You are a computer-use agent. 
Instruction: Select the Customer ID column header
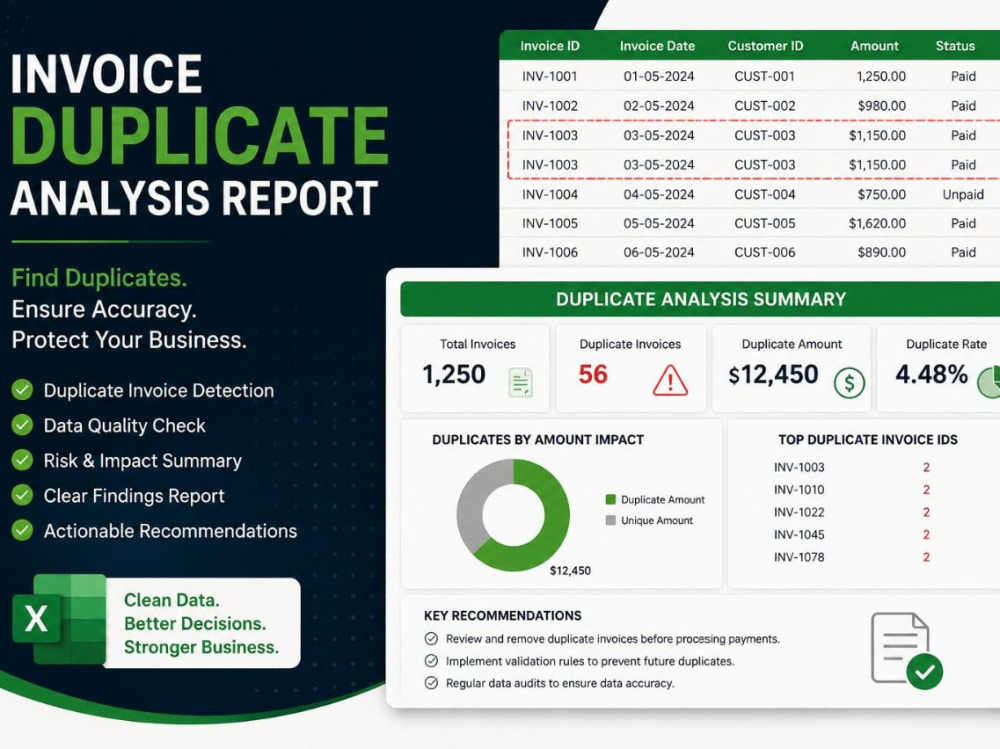pos(765,46)
